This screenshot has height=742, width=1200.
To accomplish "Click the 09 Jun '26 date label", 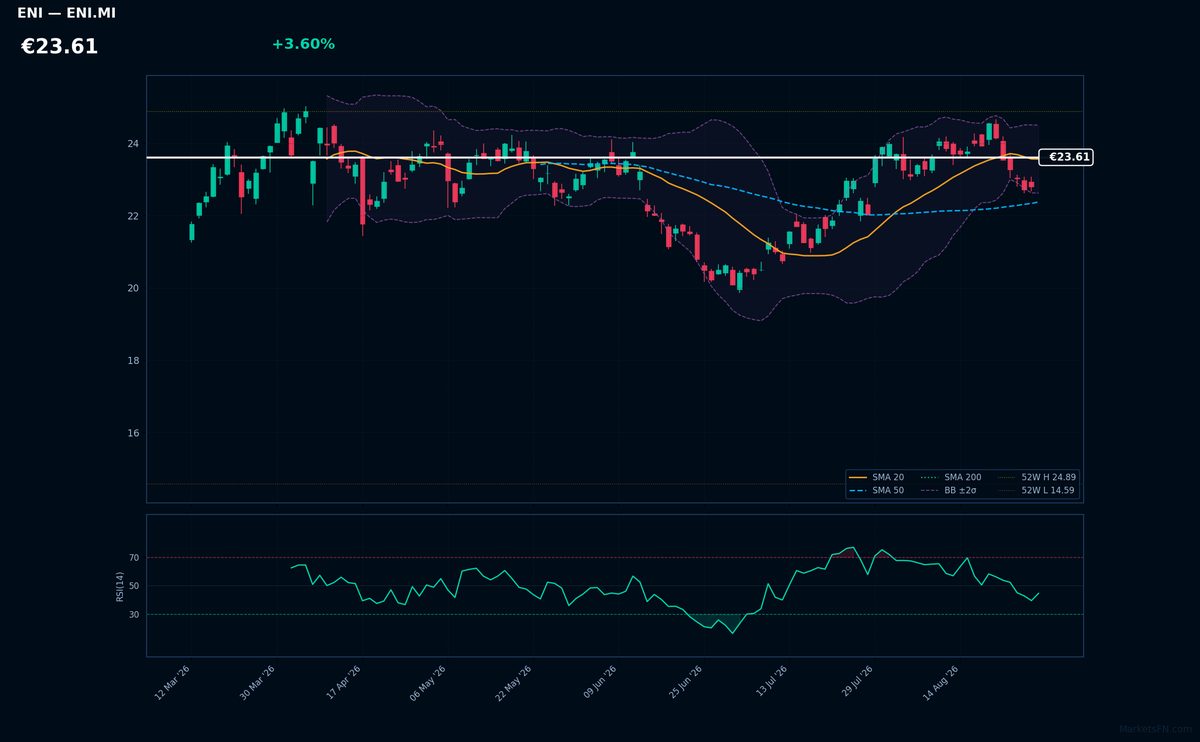I will tap(599, 682).
